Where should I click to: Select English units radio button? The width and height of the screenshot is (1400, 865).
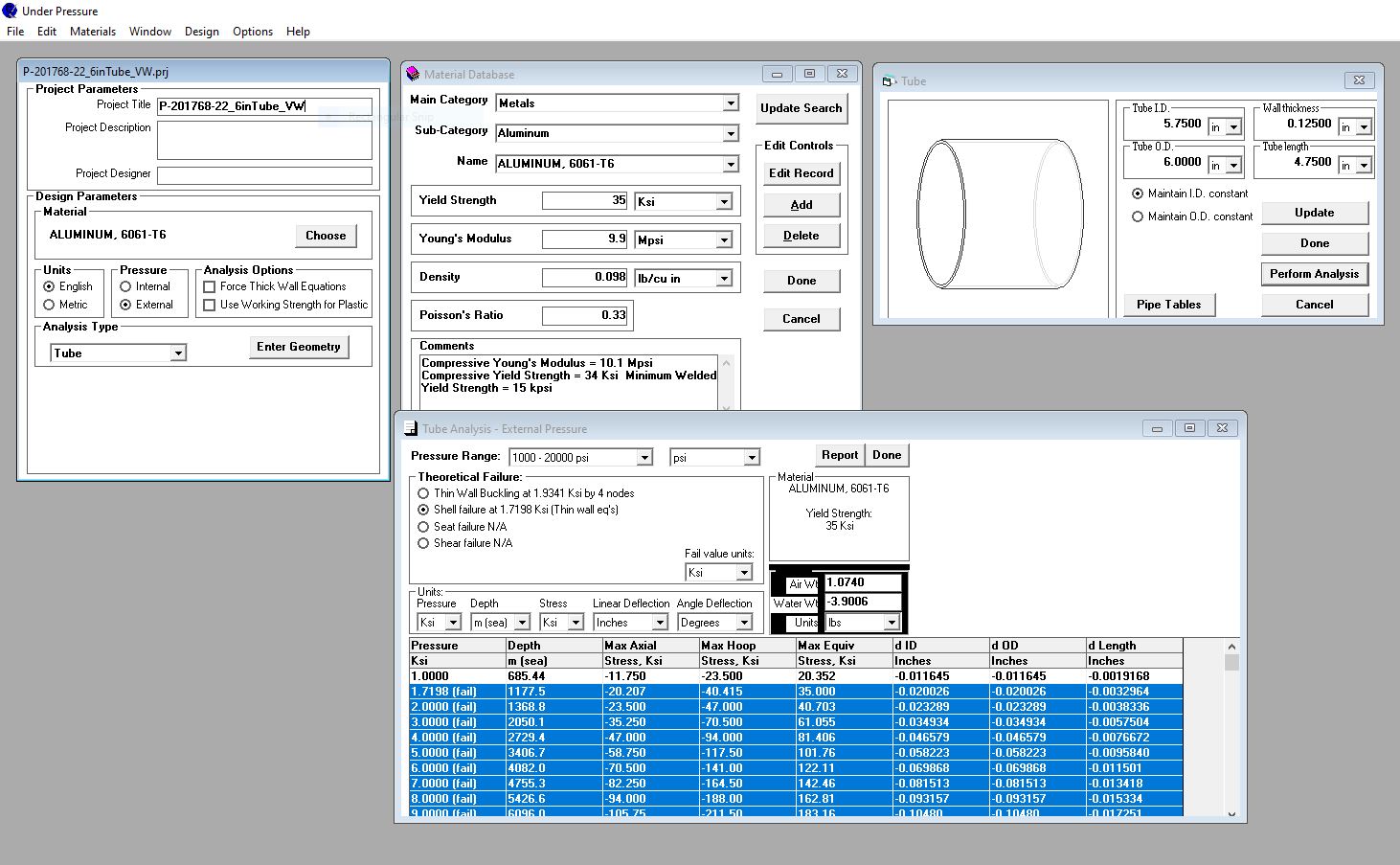tap(49, 286)
